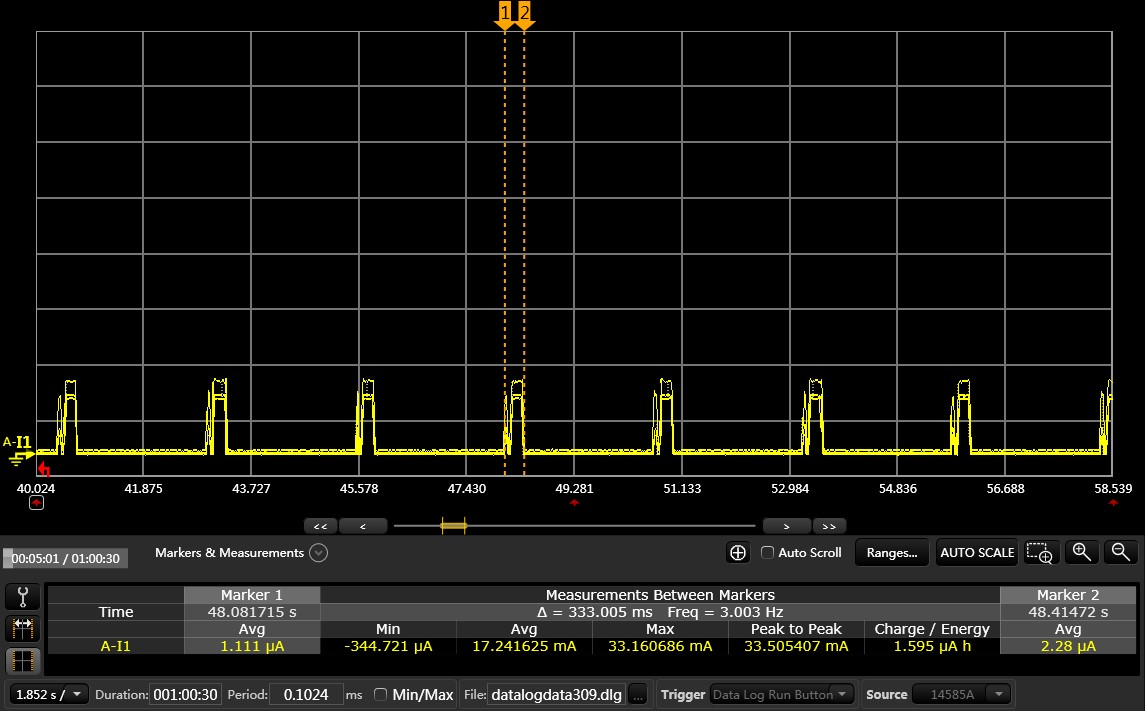Click the Marker 1 average value 1.111 µA
The width and height of the screenshot is (1145, 711).
coord(252,646)
